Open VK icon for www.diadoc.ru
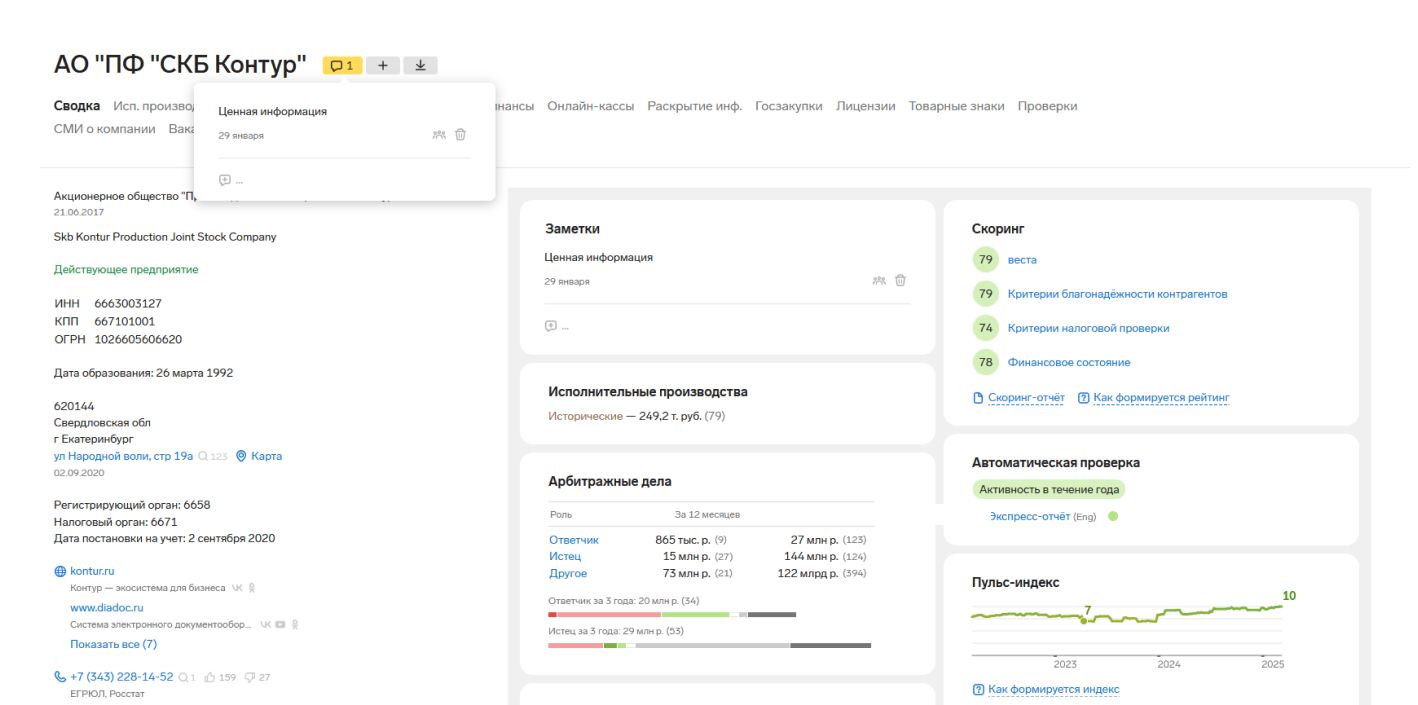The image size is (1418, 705). point(266,624)
